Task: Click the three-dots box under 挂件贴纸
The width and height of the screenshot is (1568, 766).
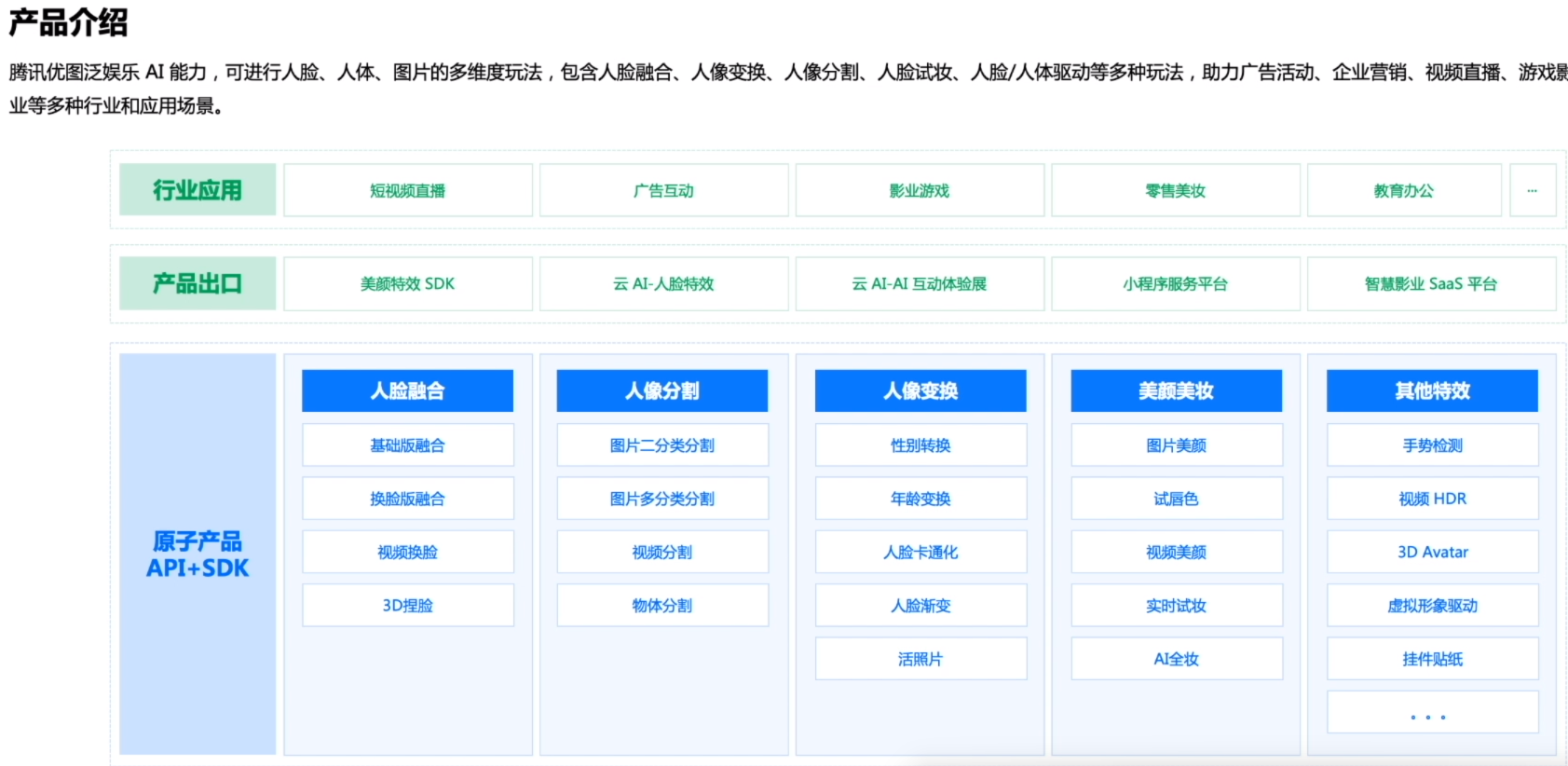Action: click(x=1433, y=712)
